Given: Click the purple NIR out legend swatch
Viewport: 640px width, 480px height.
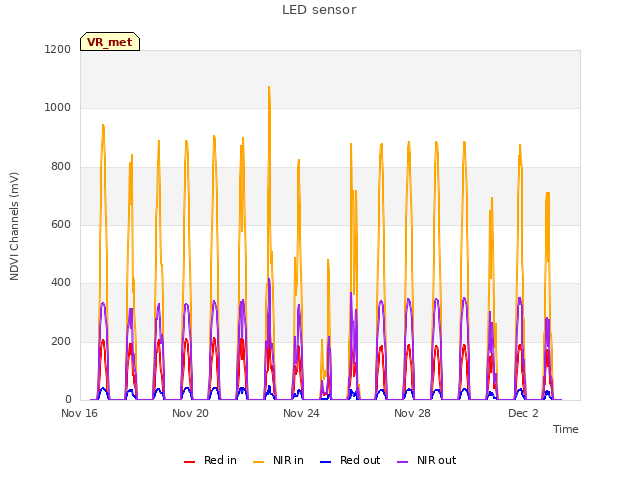Looking at the screenshot, I should tap(402, 462).
